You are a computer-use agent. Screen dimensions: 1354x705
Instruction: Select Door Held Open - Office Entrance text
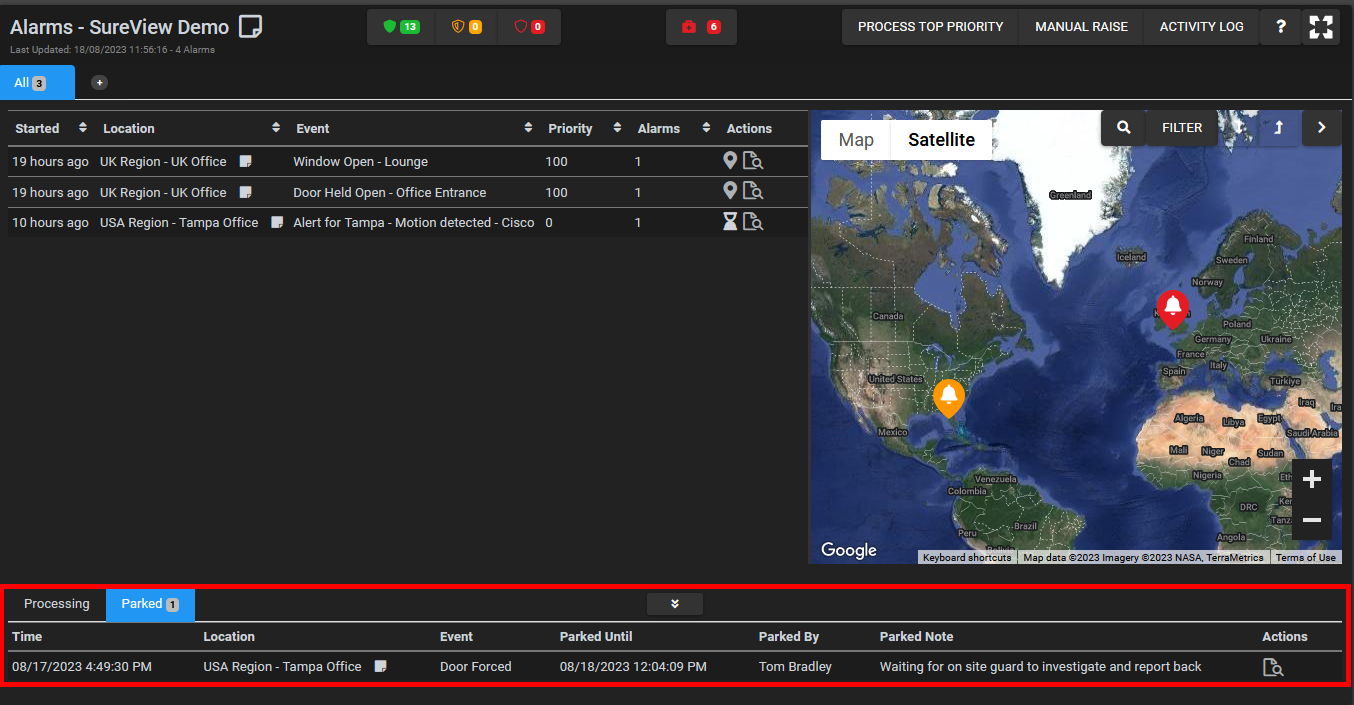[389, 192]
